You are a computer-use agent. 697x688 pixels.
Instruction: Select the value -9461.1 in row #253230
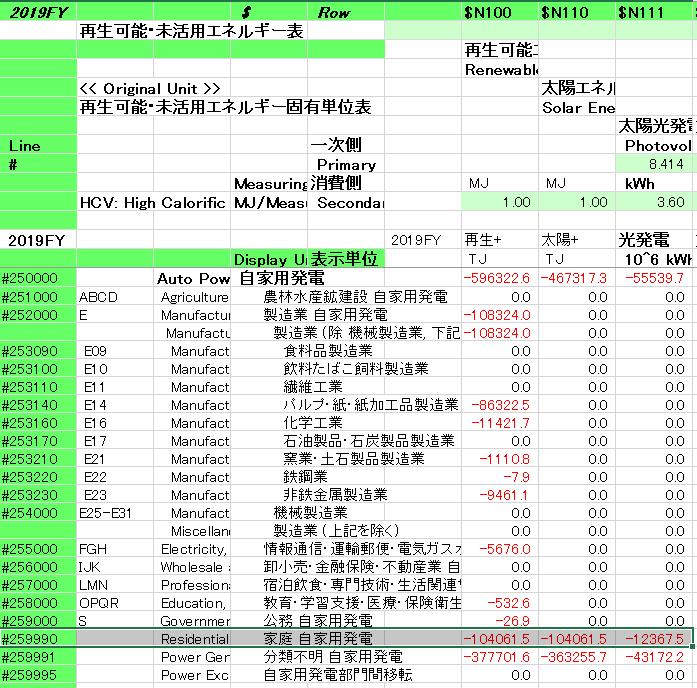pos(500,495)
